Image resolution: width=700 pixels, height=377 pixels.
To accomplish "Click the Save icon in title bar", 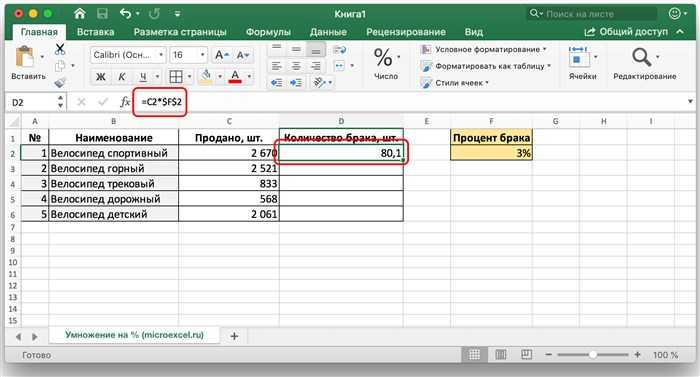I will click(102, 14).
